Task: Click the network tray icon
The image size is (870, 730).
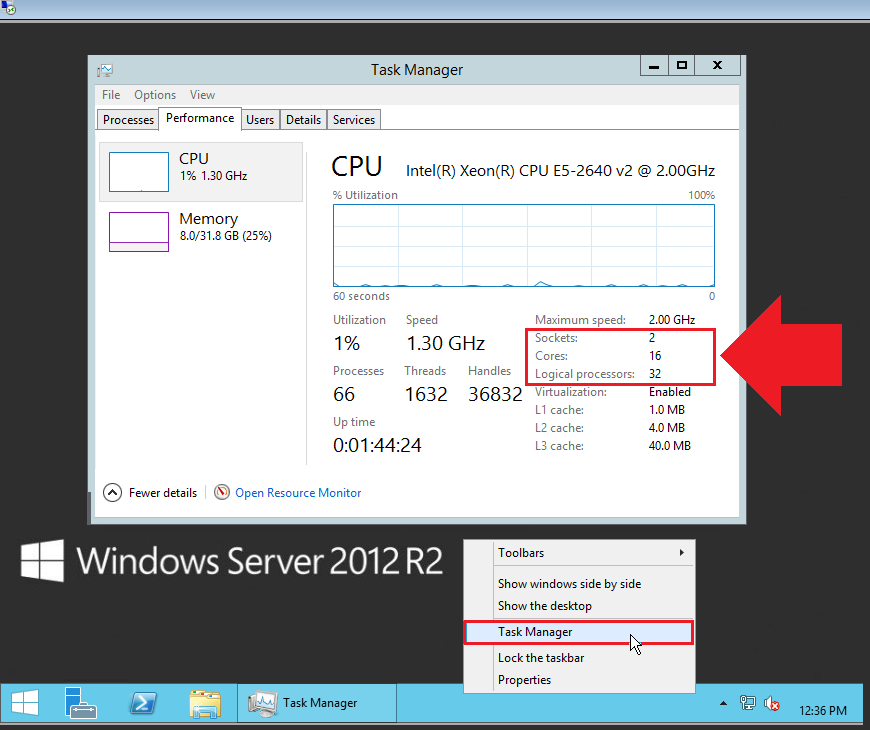Action: click(747, 703)
